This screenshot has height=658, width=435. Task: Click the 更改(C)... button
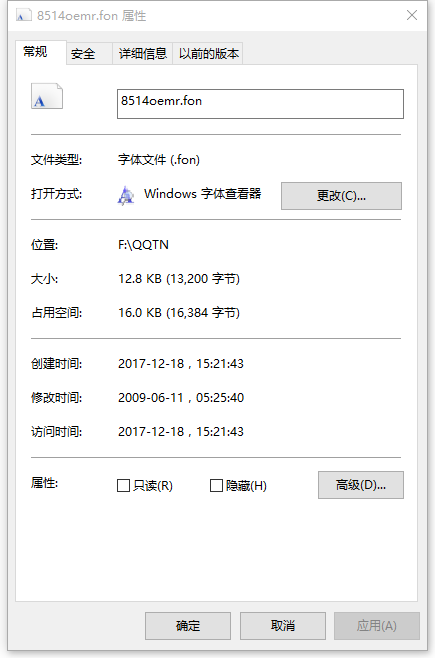341,196
